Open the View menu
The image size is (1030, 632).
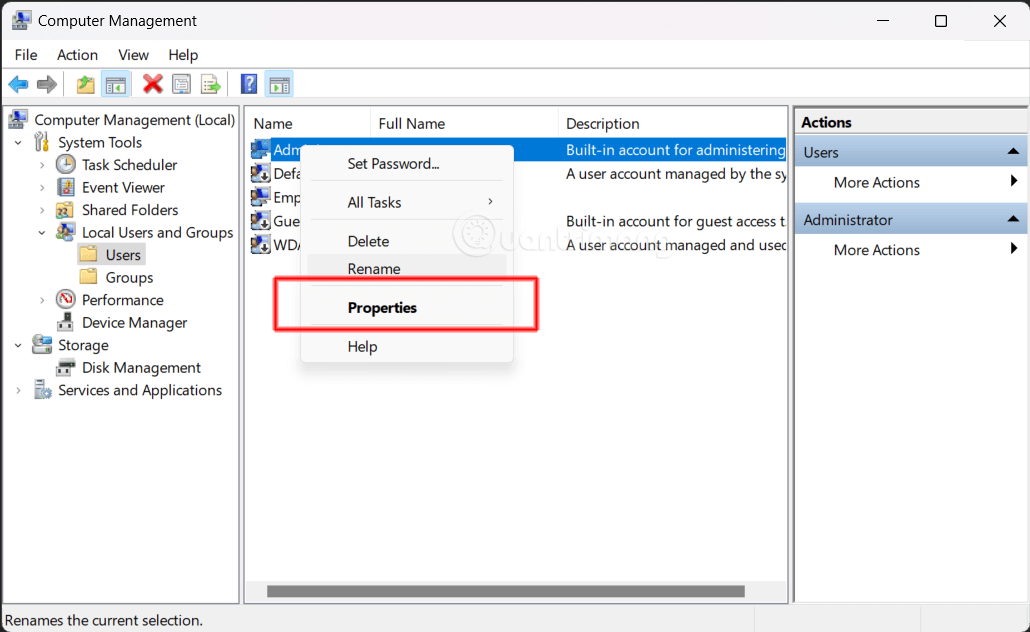click(133, 55)
